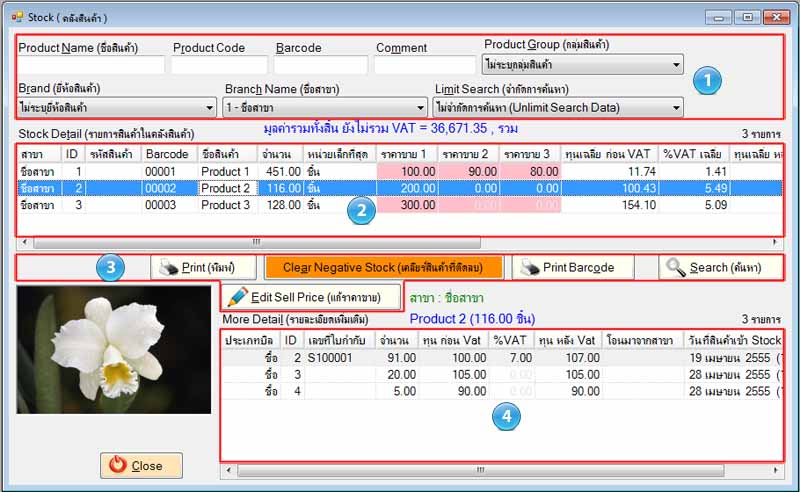Click price 3 cell 80.00 of Product 1

tap(544, 171)
